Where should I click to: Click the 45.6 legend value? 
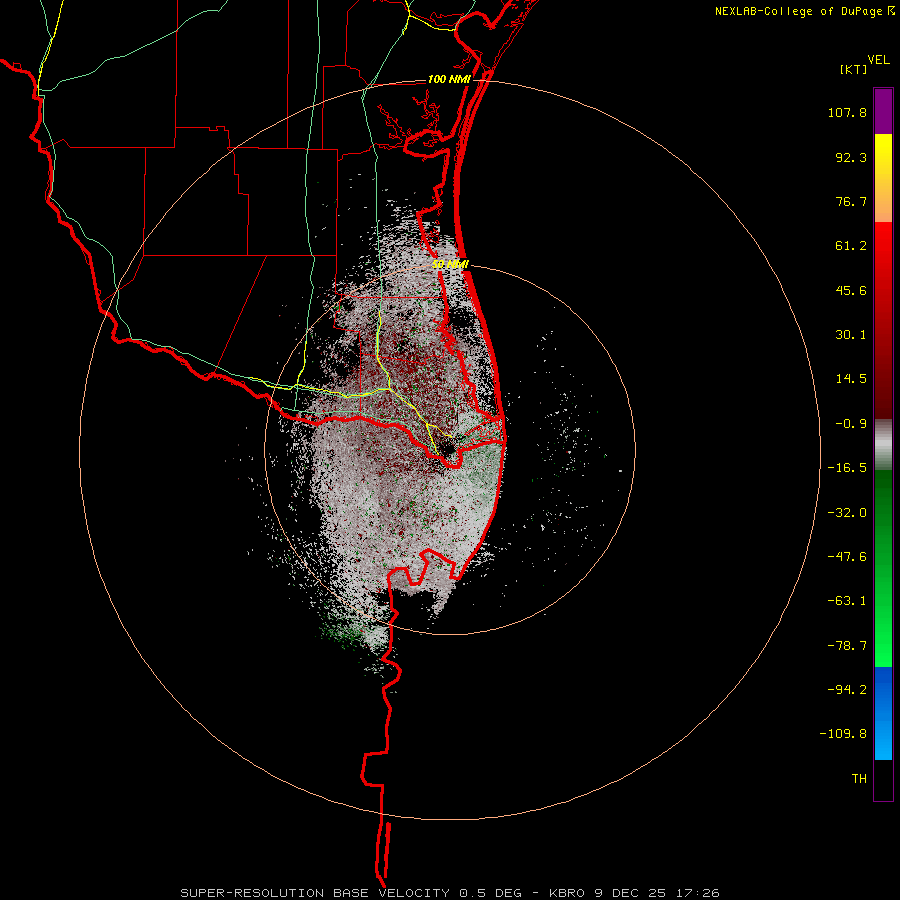click(x=851, y=290)
